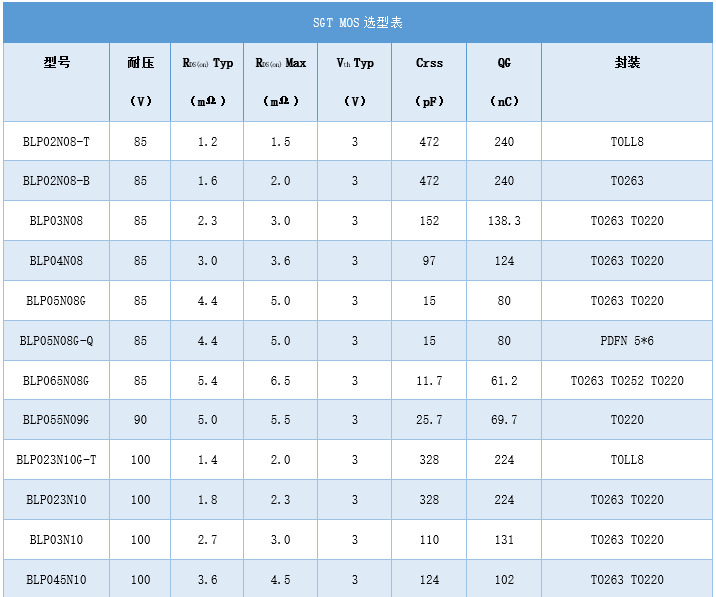The height and width of the screenshot is (597, 716).
Task: Click the 耐压 (V) column header
Action: (140, 81)
